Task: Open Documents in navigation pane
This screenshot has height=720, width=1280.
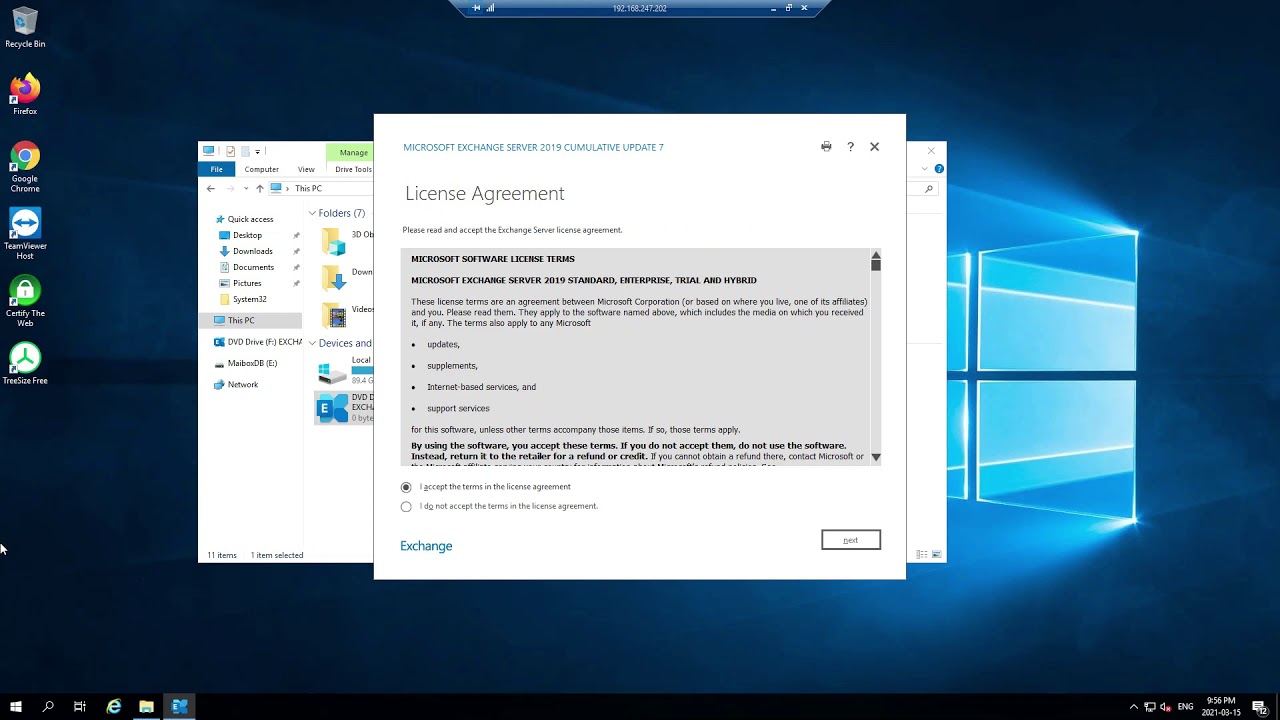Action: 253,267
